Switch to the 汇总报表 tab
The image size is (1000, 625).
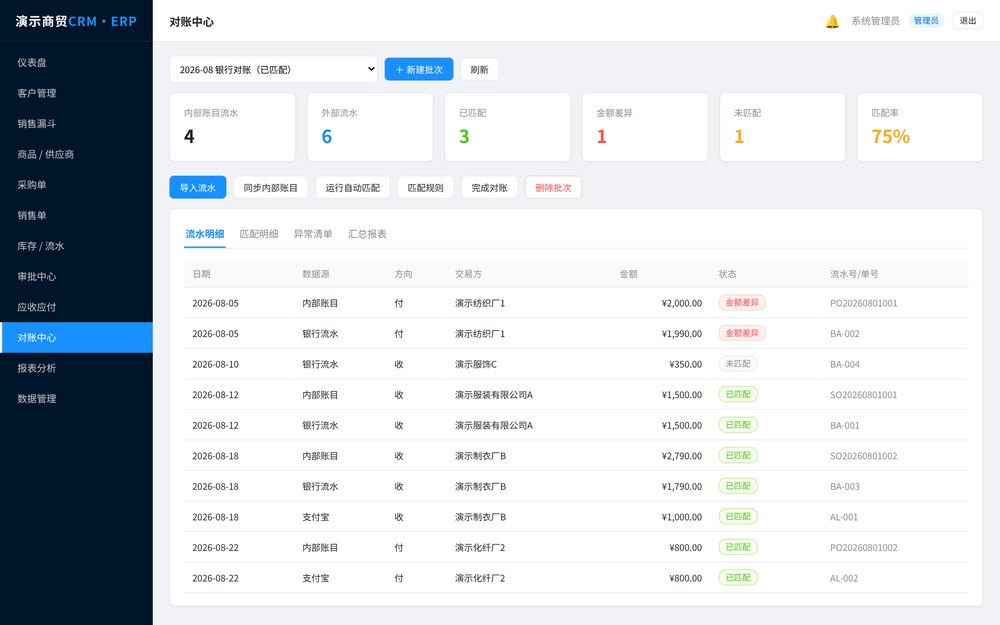pos(367,234)
